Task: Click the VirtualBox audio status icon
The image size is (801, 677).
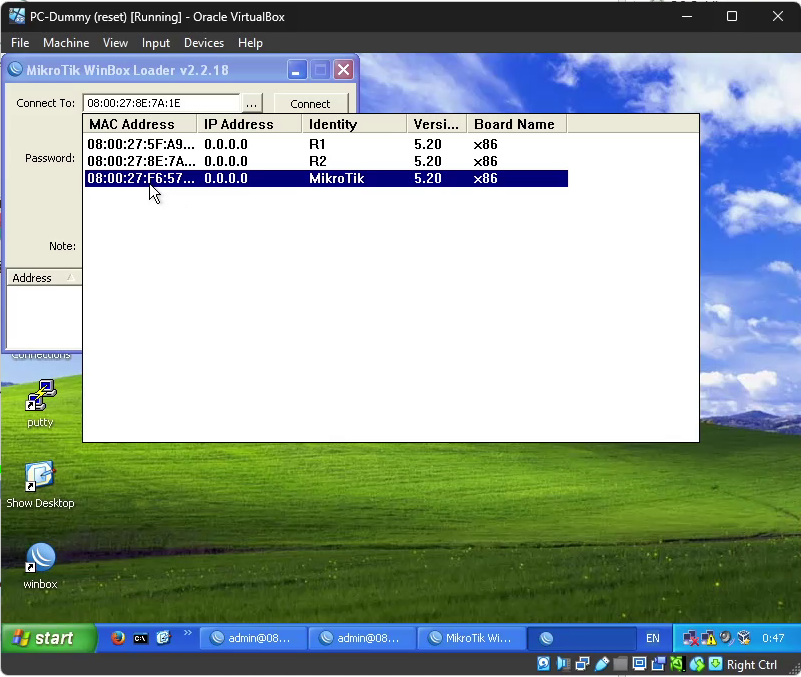Action: point(563,664)
